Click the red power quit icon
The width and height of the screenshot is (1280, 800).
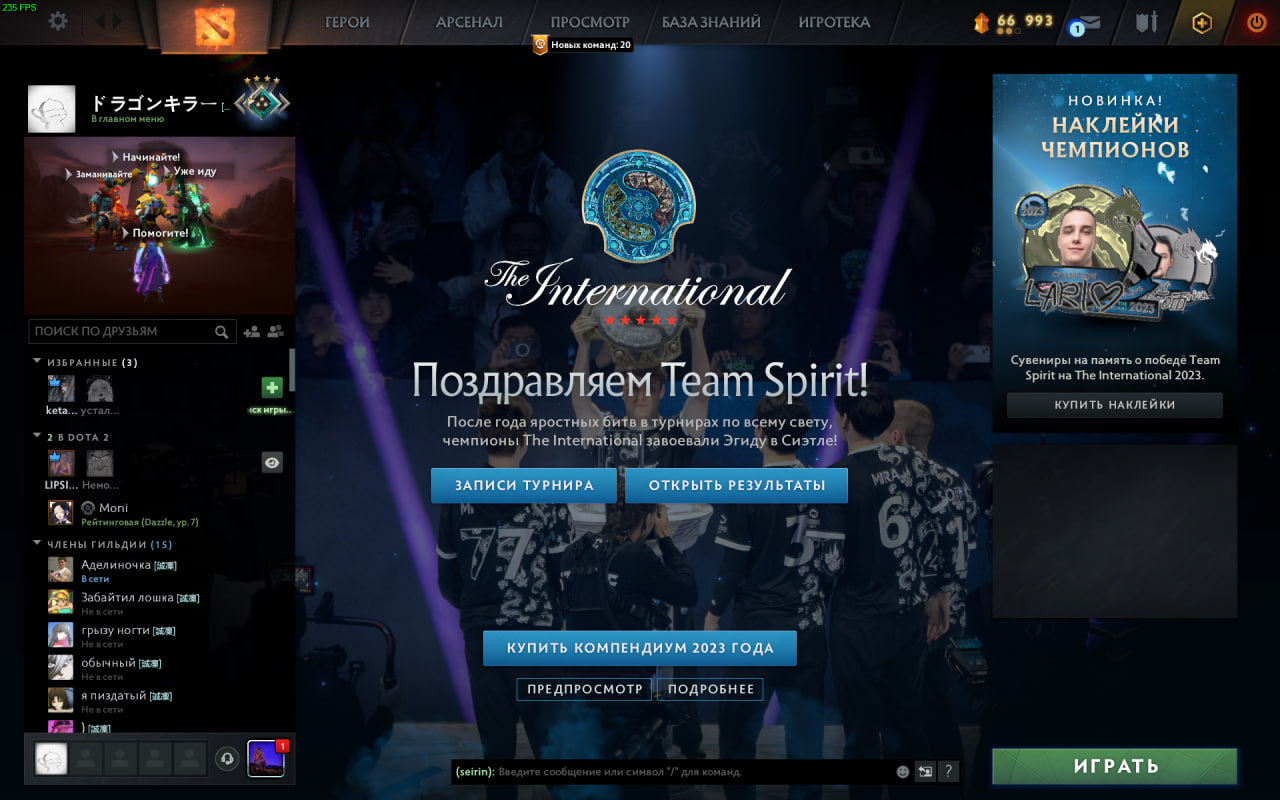click(x=1256, y=22)
